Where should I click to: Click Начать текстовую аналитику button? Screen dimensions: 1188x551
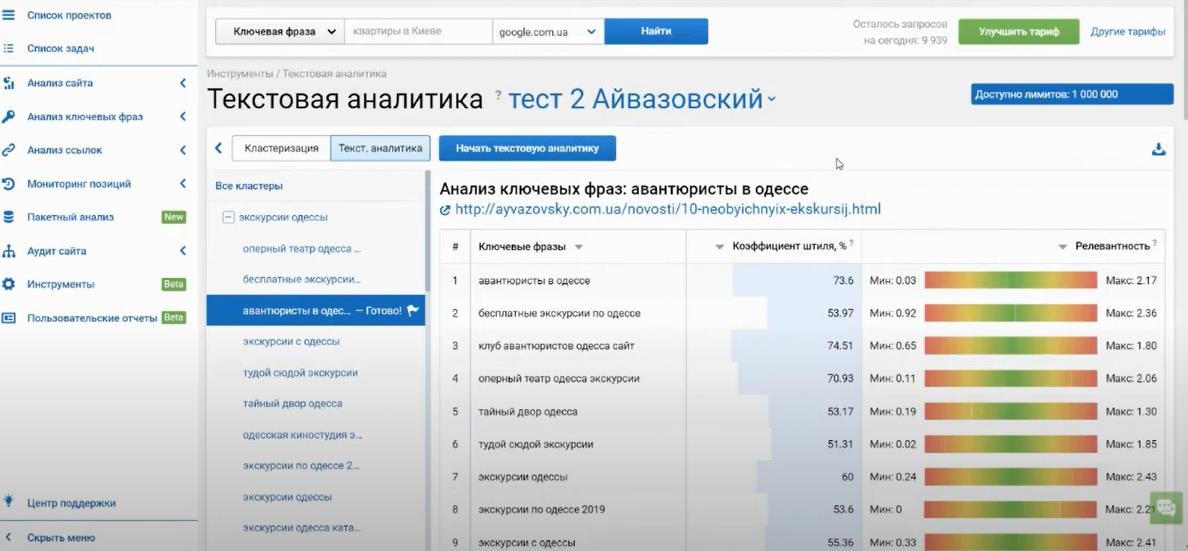[x=527, y=149]
